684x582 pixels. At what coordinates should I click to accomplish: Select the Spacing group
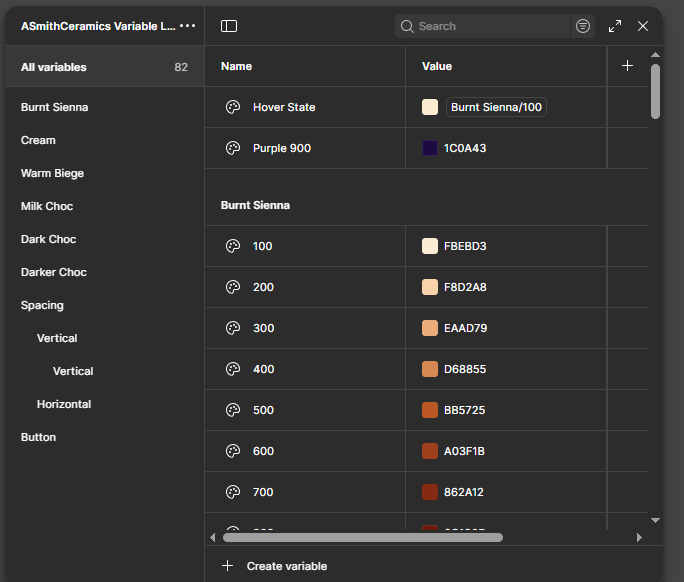point(42,305)
